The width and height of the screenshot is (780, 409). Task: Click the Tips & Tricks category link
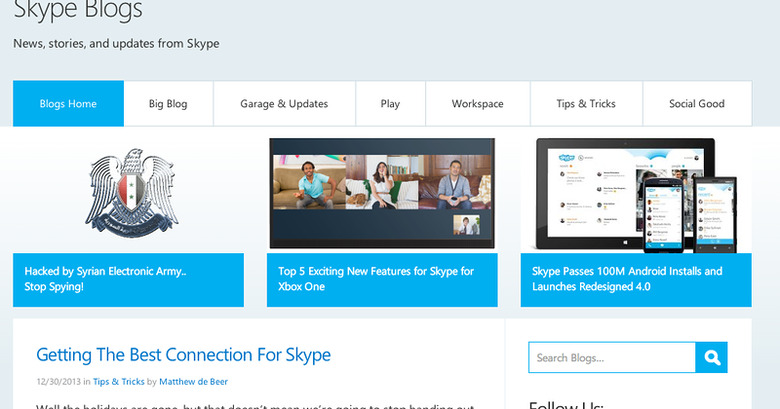pos(118,382)
